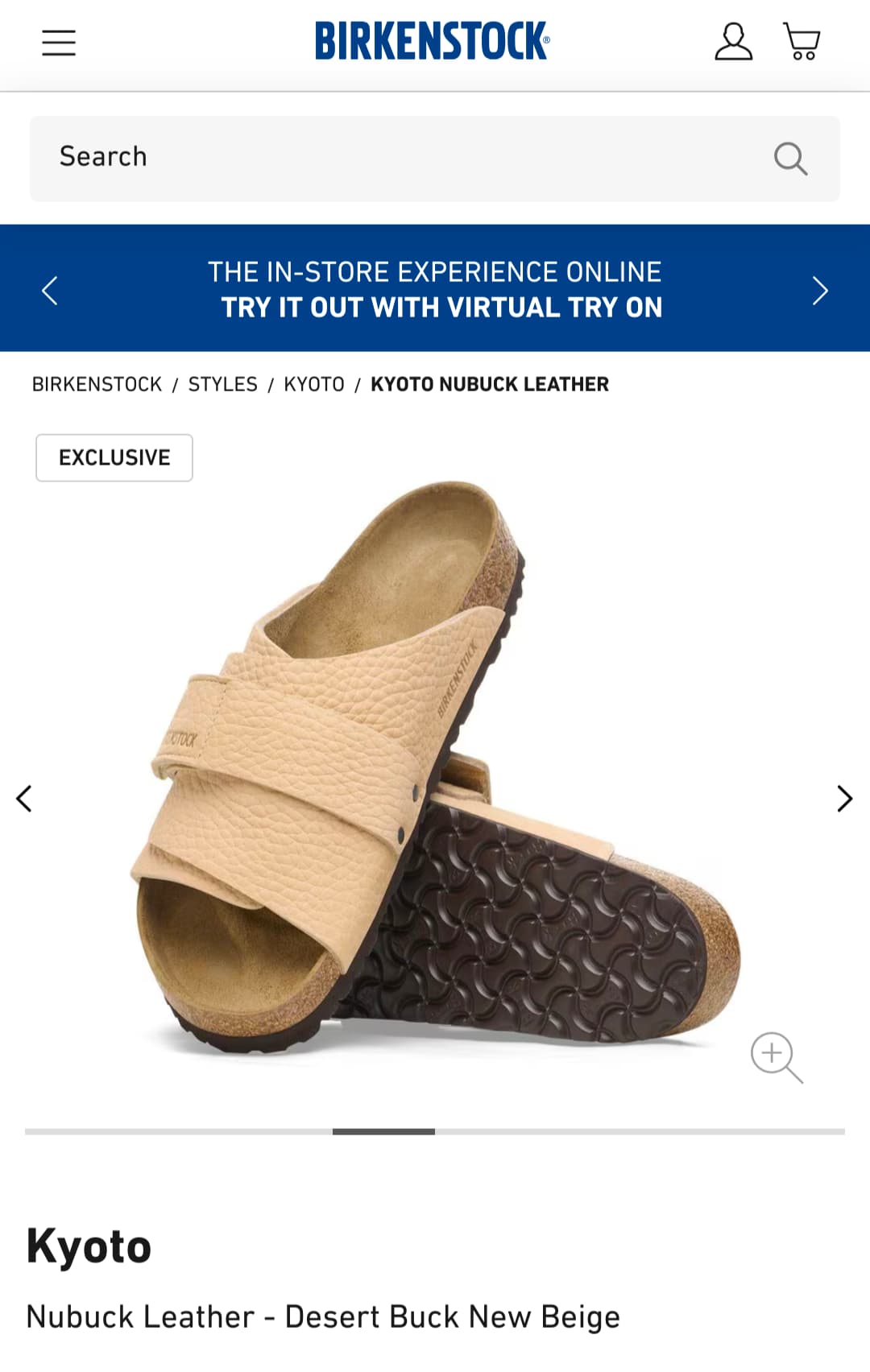Click the search magnifier icon
The image size is (870, 1372).
tap(790, 159)
